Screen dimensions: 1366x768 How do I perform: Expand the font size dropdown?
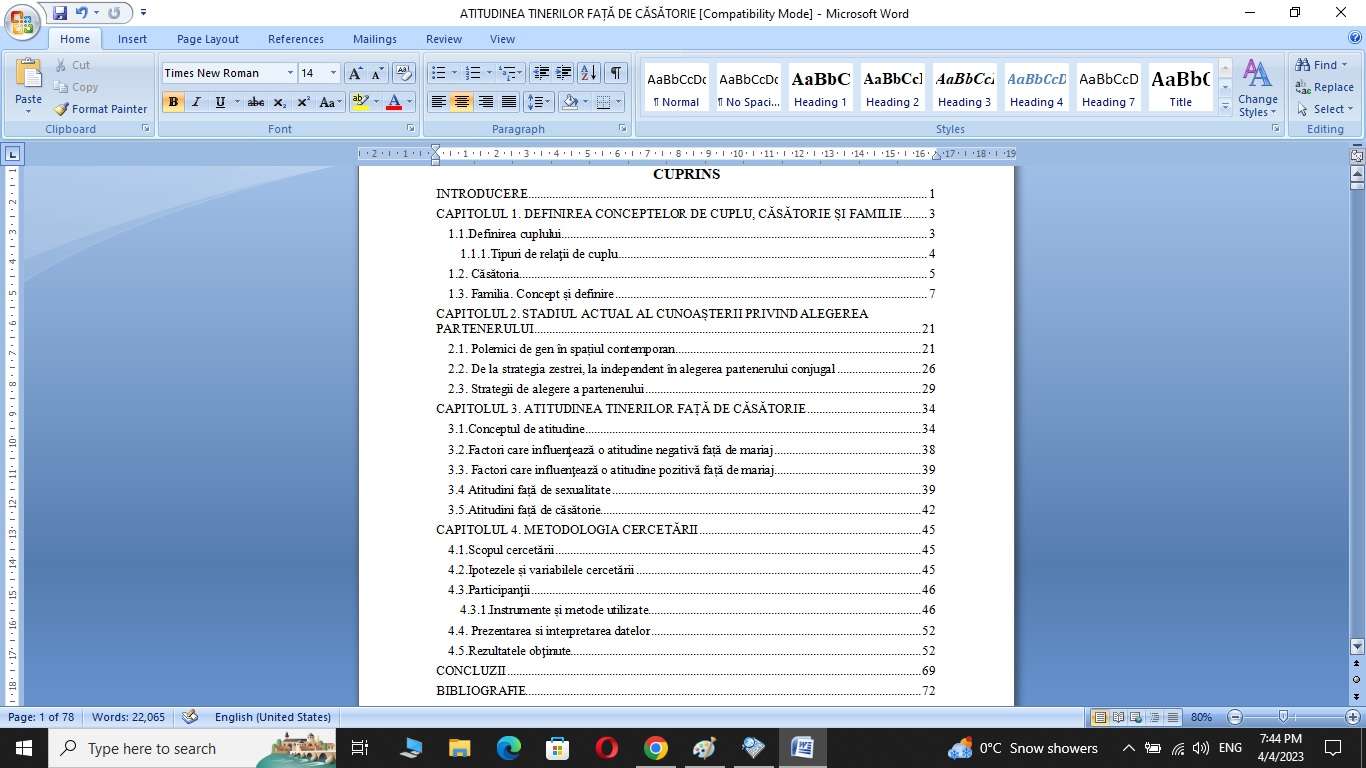334,73
